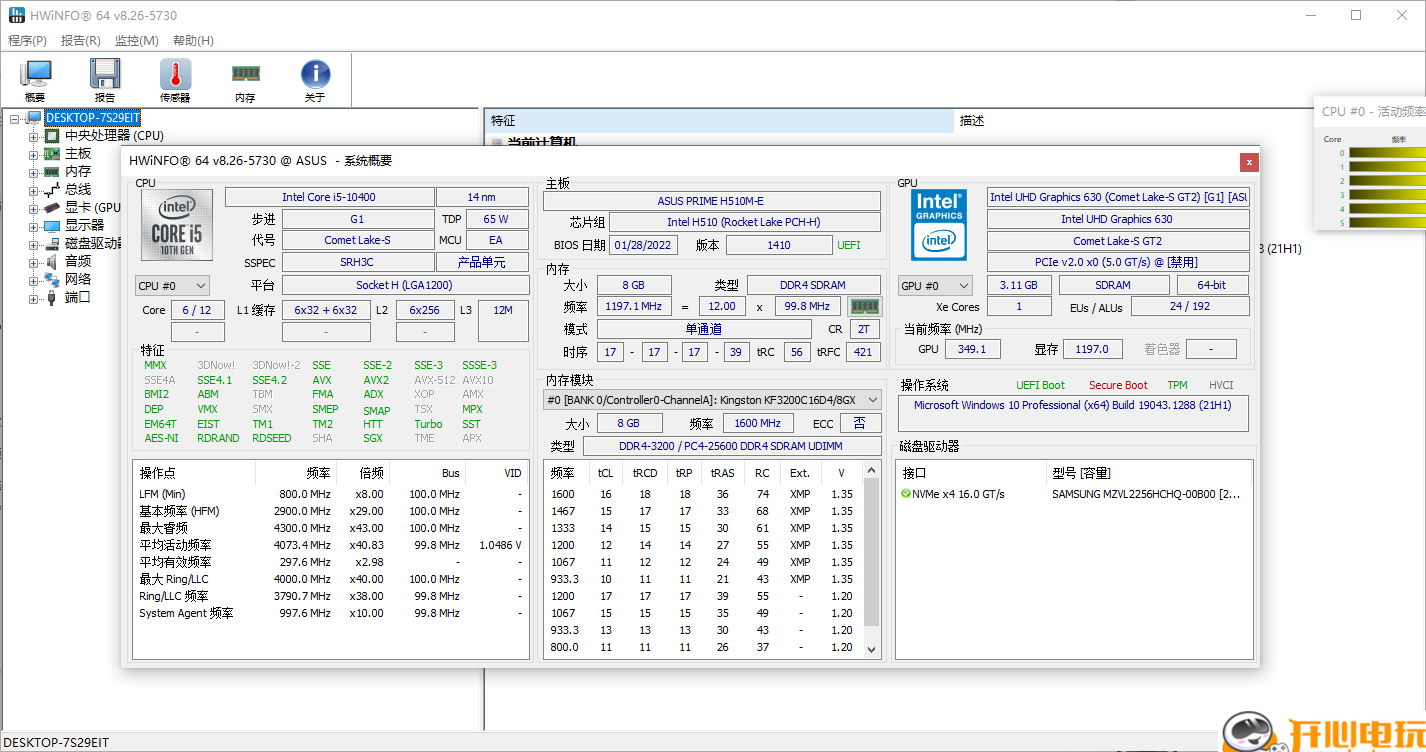The width and height of the screenshot is (1426, 752).
Task: Open the memory module Kingston selector dropdown
Action: pos(712,400)
